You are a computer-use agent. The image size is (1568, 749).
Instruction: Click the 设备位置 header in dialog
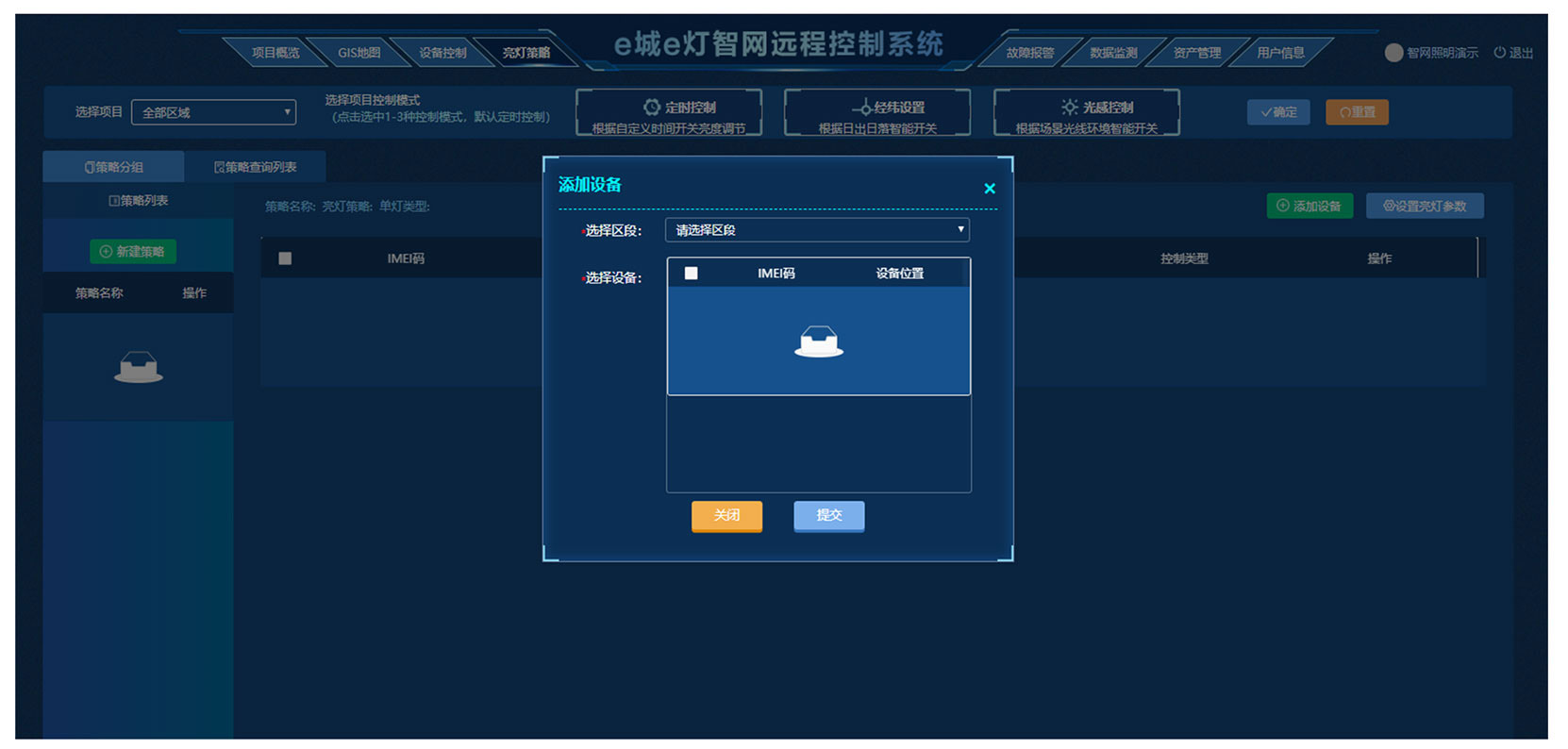pyautogui.click(x=899, y=274)
